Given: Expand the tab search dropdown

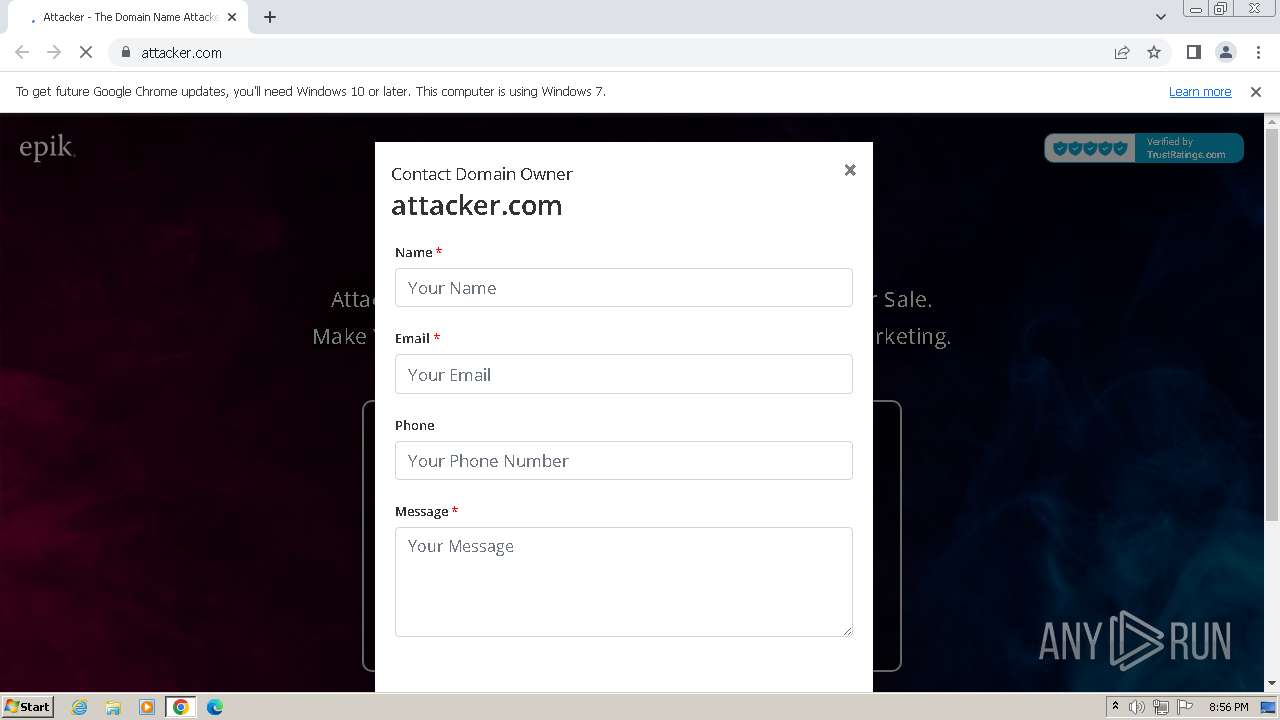Looking at the screenshot, I should [x=1160, y=17].
